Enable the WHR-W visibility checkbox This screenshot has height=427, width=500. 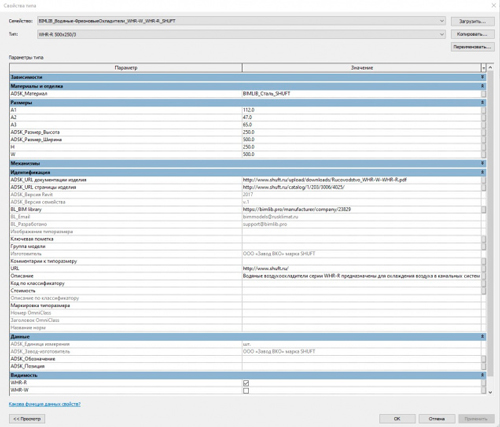pos(246,391)
